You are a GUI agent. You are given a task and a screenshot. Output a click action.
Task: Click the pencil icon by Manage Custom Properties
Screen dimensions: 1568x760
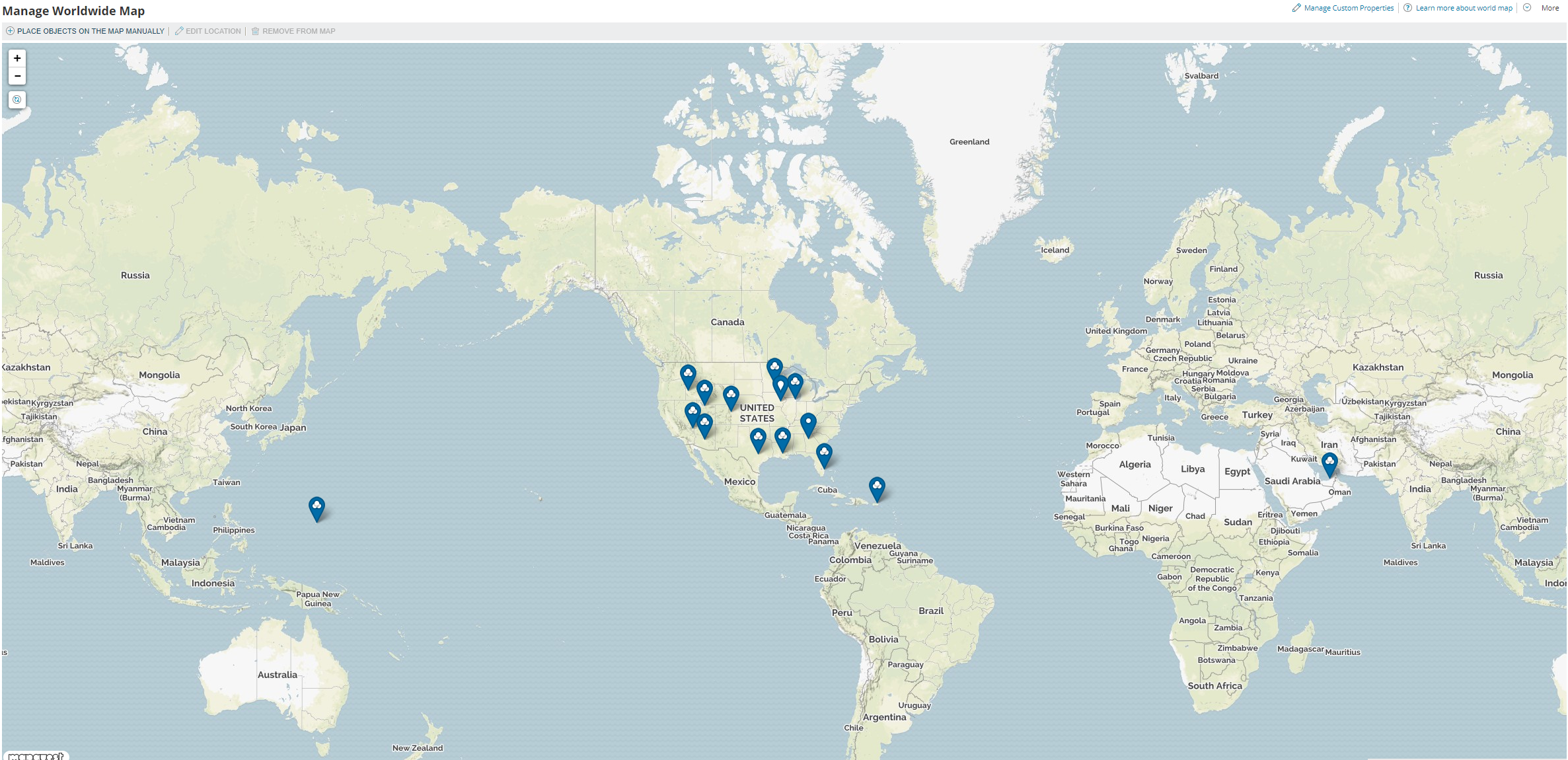1296,8
